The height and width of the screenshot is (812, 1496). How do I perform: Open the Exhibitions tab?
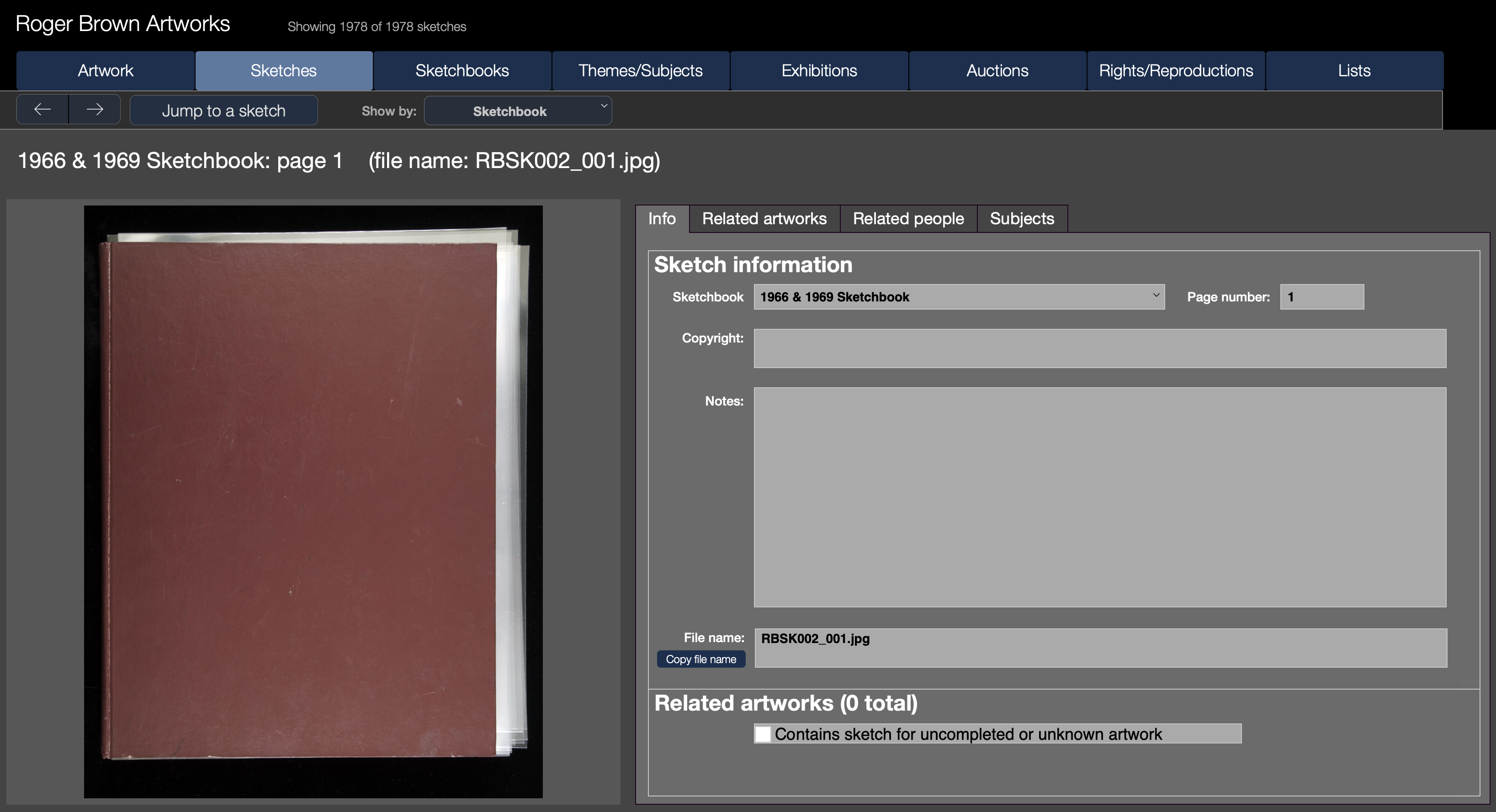[x=819, y=71]
